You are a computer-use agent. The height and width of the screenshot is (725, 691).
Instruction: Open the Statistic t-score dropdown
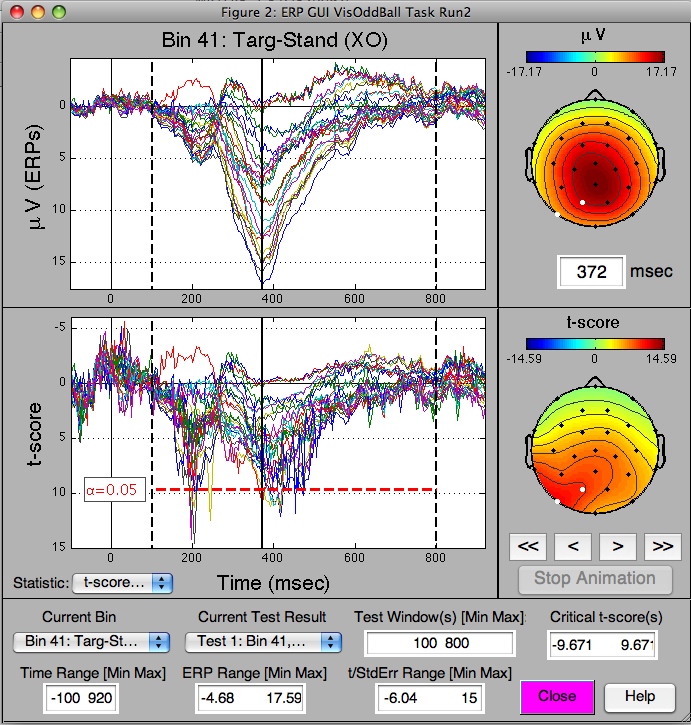click(122, 582)
